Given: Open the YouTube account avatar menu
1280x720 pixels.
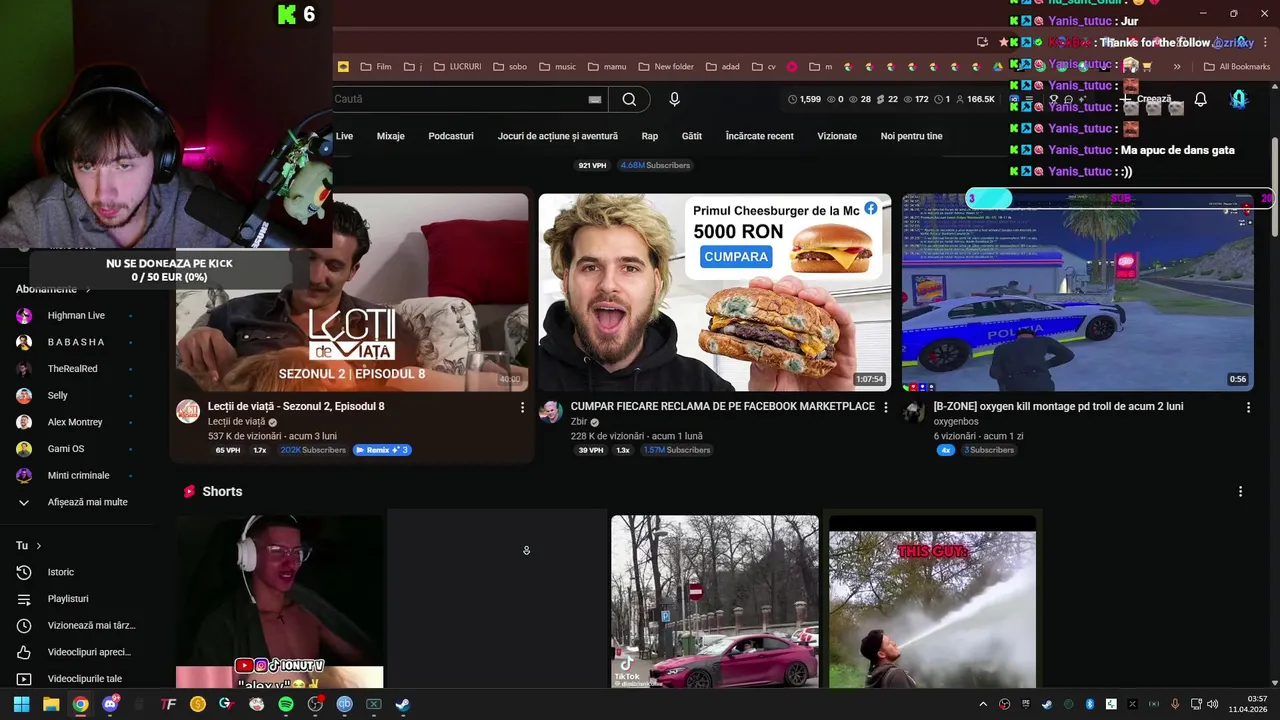Looking at the screenshot, I should coord(1239,99).
